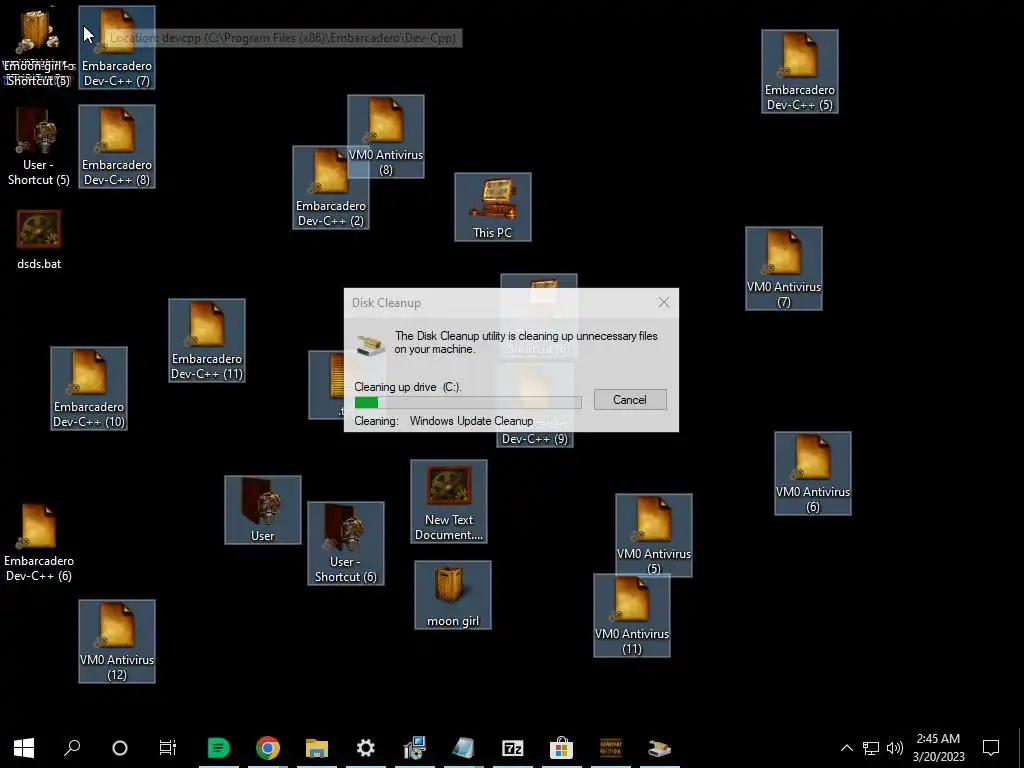Open the volume control tray icon
The width and height of the screenshot is (1024, 768).
[x=895, y=748]
